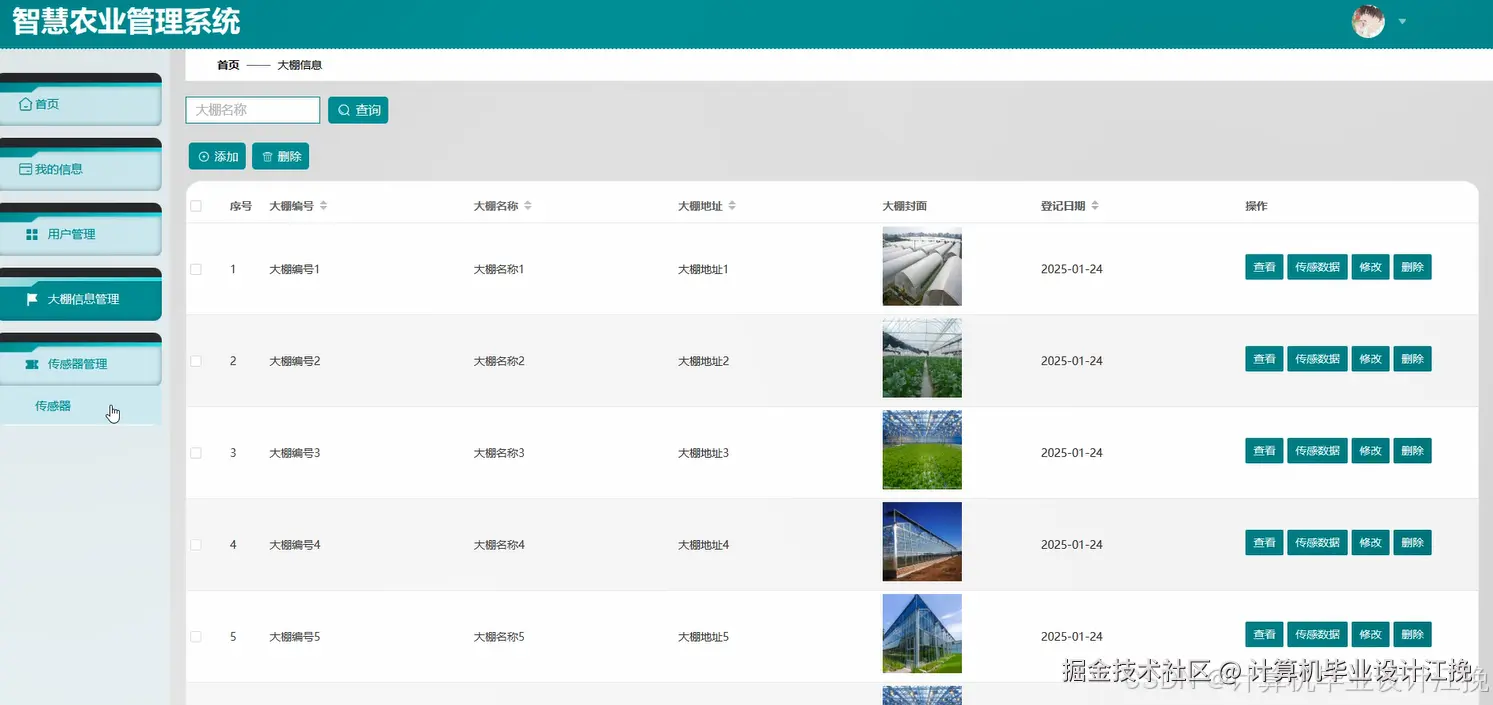The width and height of the screenshot is (1493, 705).
Task: Click 首页 breadcrumb link
Action: 228,65
